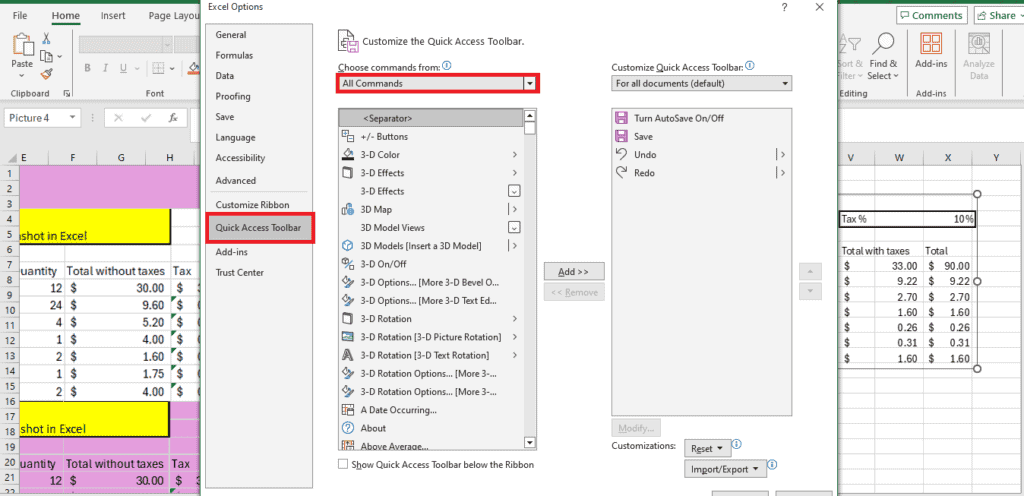Click the Analyze Data icon
Viewport: 1024px width, 496px height.
coord(978,44)
